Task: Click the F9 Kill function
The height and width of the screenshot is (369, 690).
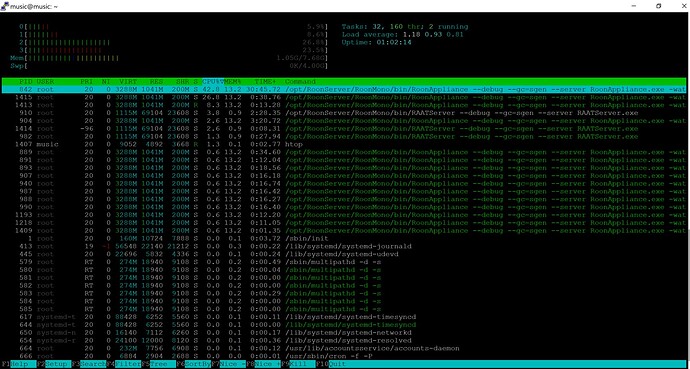Action: (298, 364)
